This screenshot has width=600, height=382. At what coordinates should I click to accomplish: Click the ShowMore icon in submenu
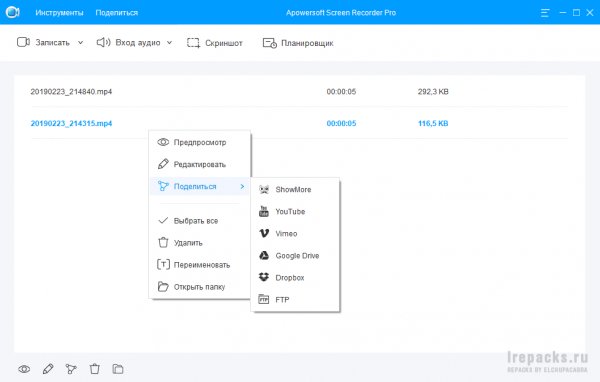[x=264, y=189]
